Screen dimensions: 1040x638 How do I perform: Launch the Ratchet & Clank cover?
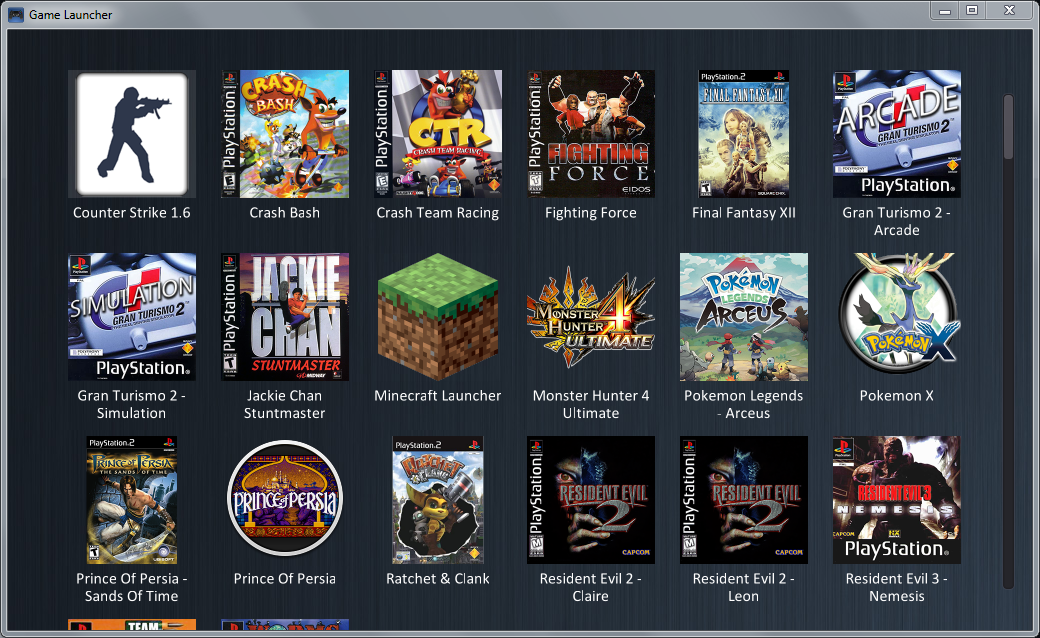point(438,499)
